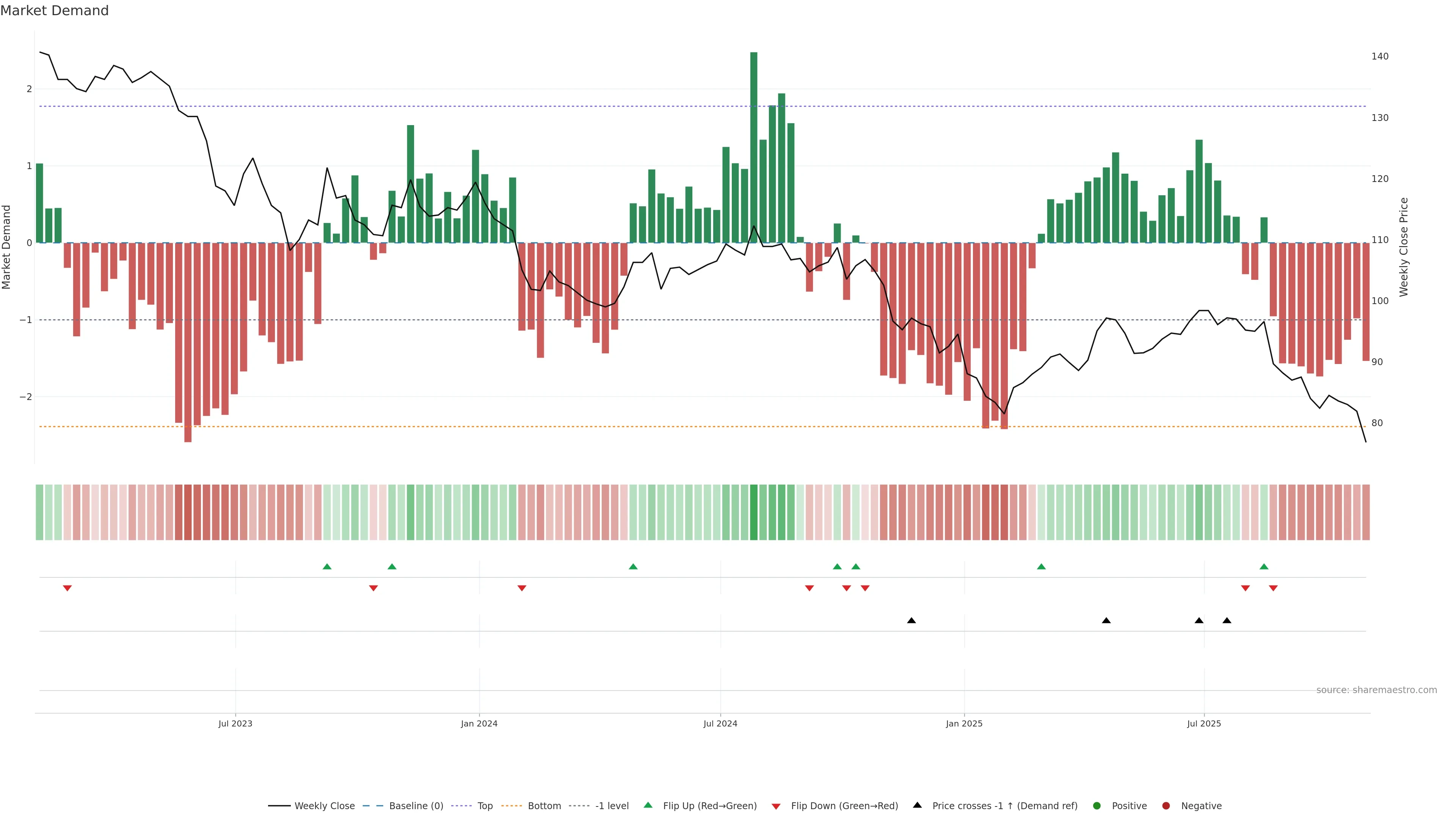Click the green Flip Up legend triangle icon

pyautogui.click(x=648, y=805)
